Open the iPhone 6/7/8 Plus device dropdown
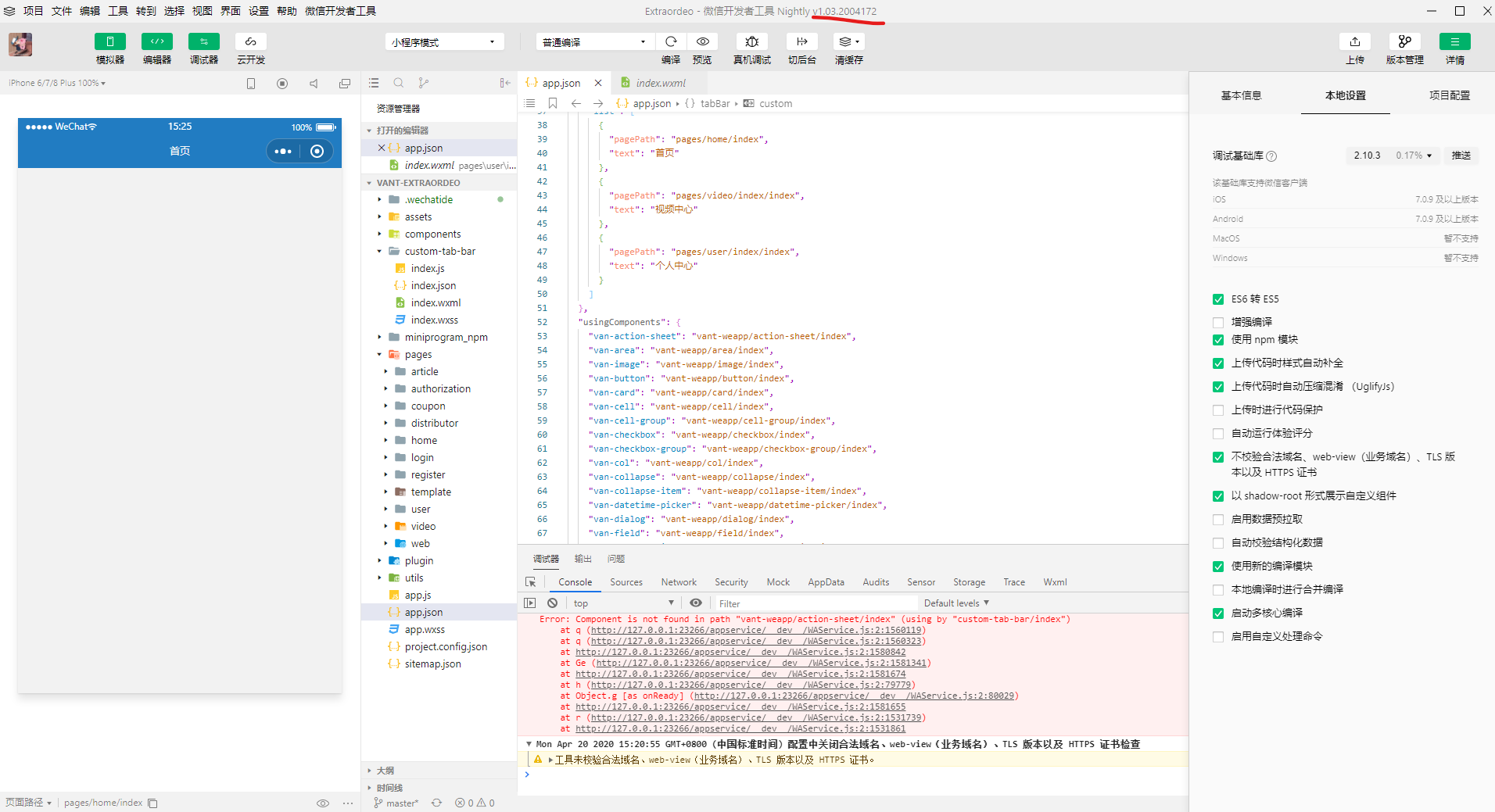This screenshot has width=1495, height=812. 57,83
